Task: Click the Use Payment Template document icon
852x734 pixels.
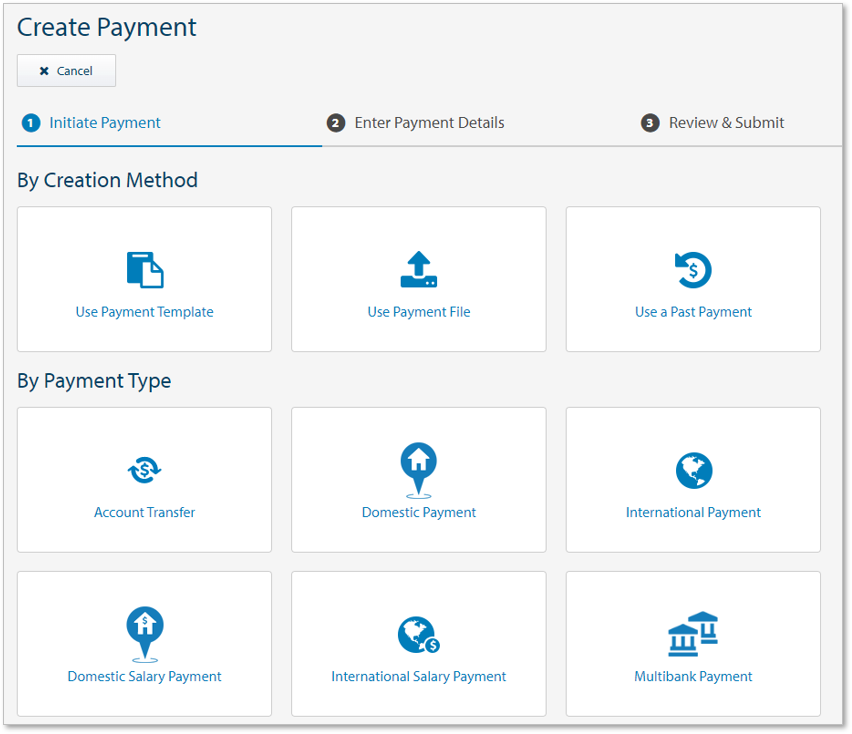Action: click(144, 268)
